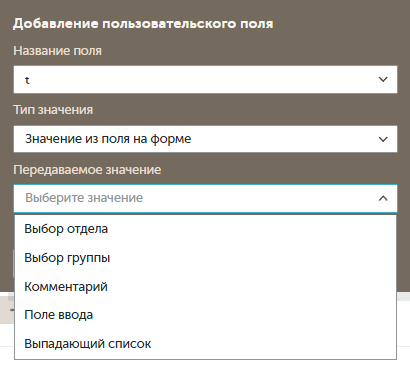Screen dimensions: 410x365
Task: Click the 'Тип значения' label text
Action: click(53, 110)
